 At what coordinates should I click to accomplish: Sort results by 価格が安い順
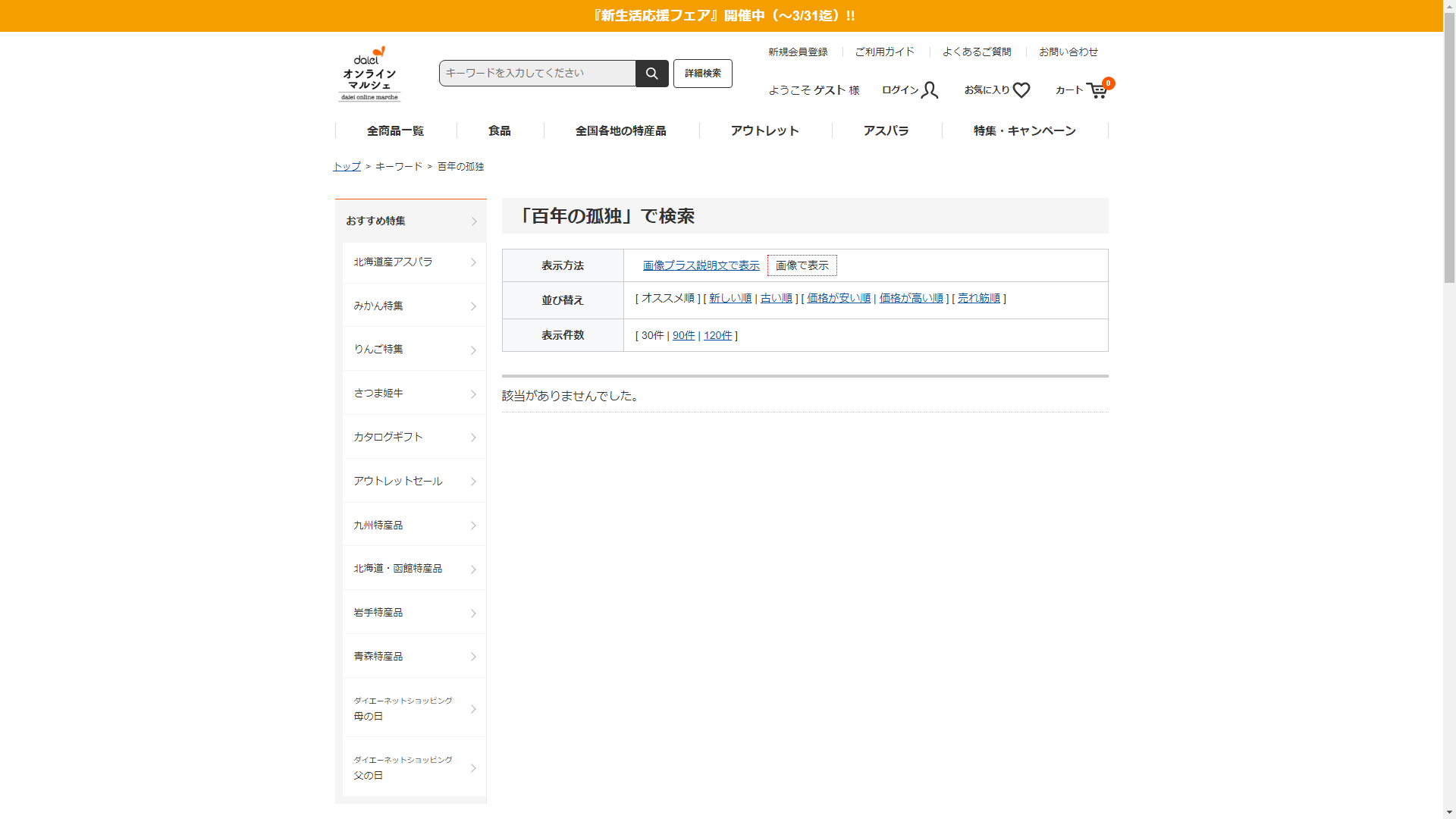coord(838,298)
